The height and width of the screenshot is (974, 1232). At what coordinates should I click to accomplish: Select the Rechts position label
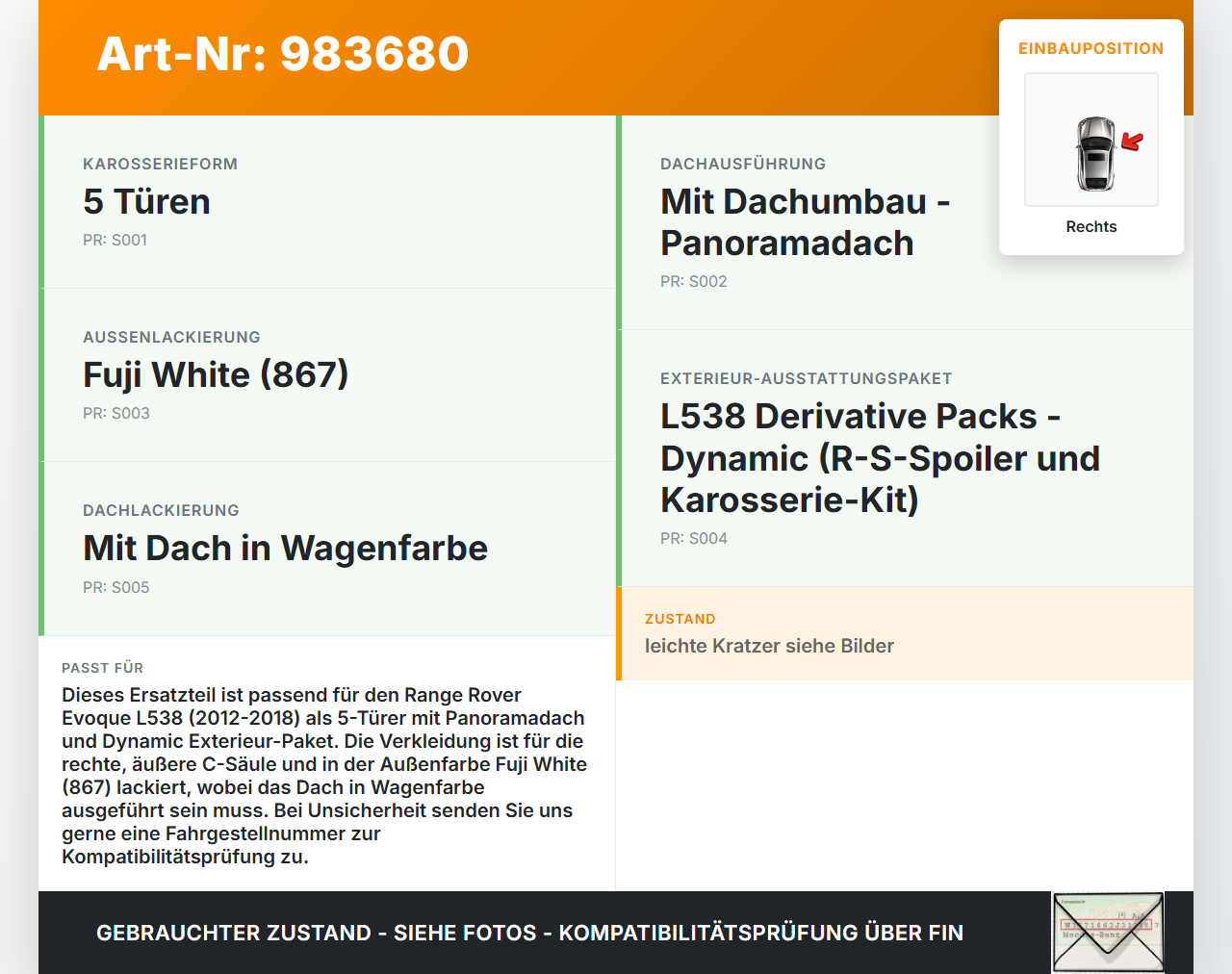pyautogui.click(x=1091, y=226)
